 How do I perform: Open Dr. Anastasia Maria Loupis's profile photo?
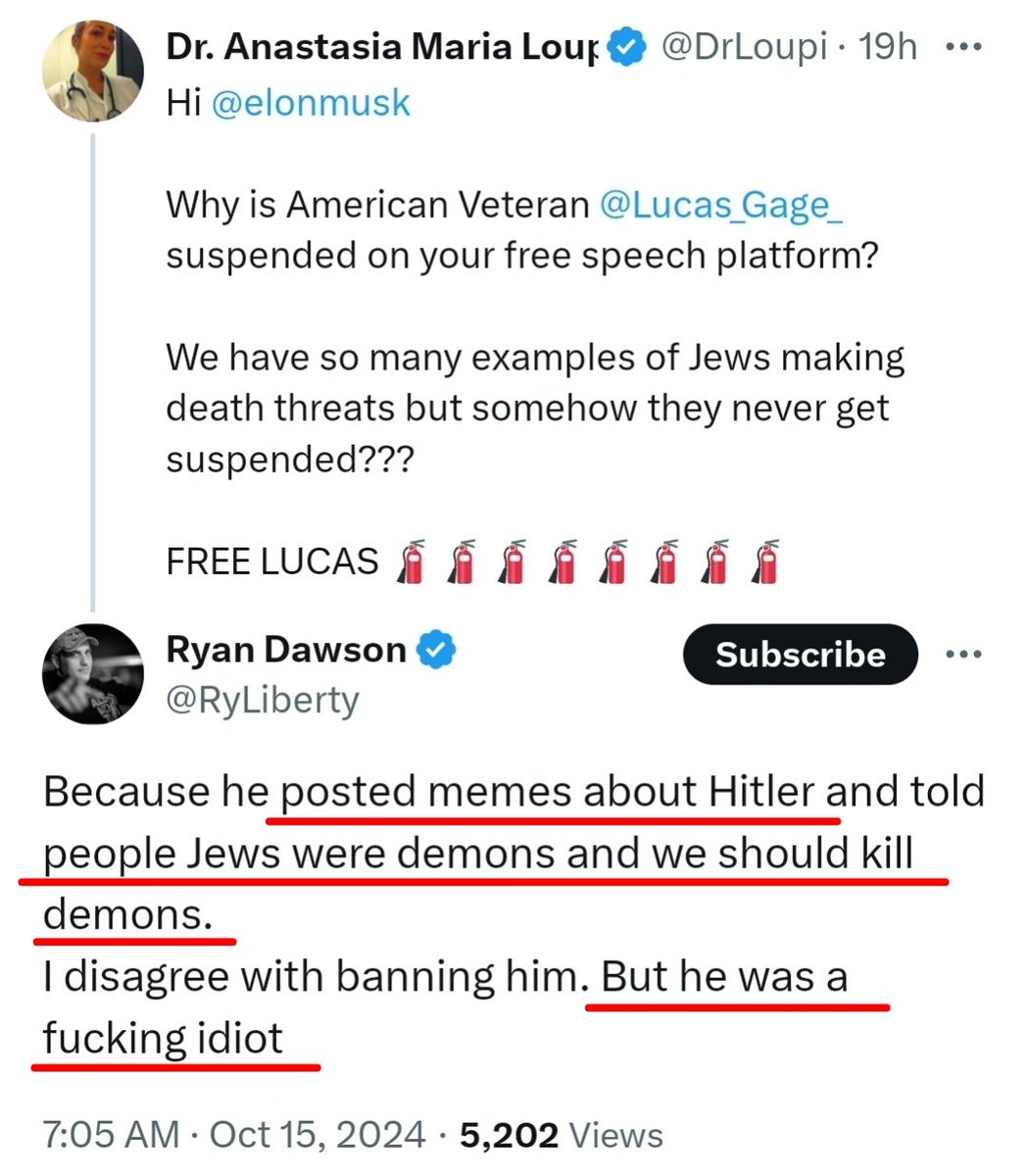point(93,71)
